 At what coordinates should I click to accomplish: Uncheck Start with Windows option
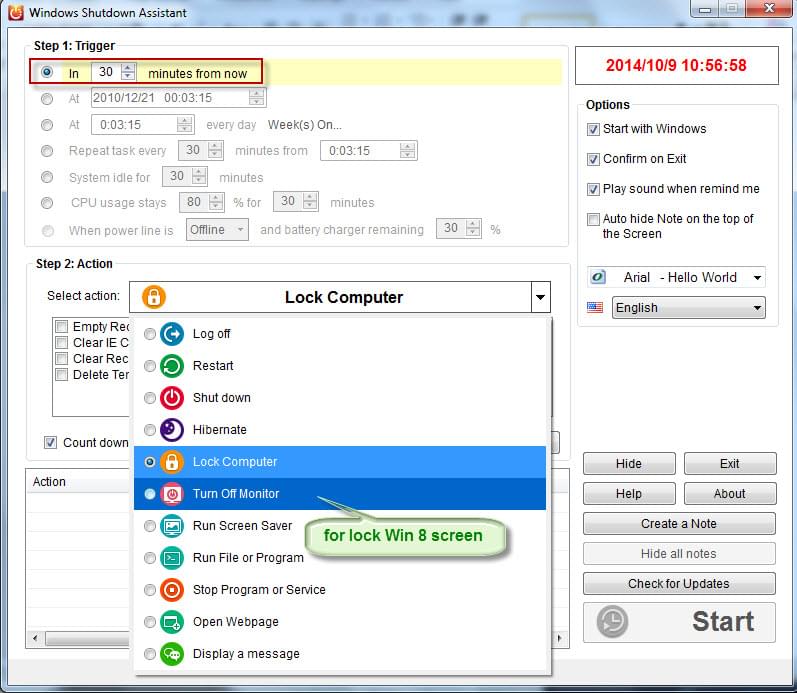(594, 129)
